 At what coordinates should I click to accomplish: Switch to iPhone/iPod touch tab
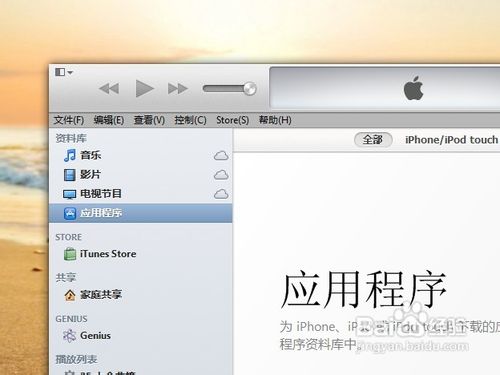tap(451, 140)
